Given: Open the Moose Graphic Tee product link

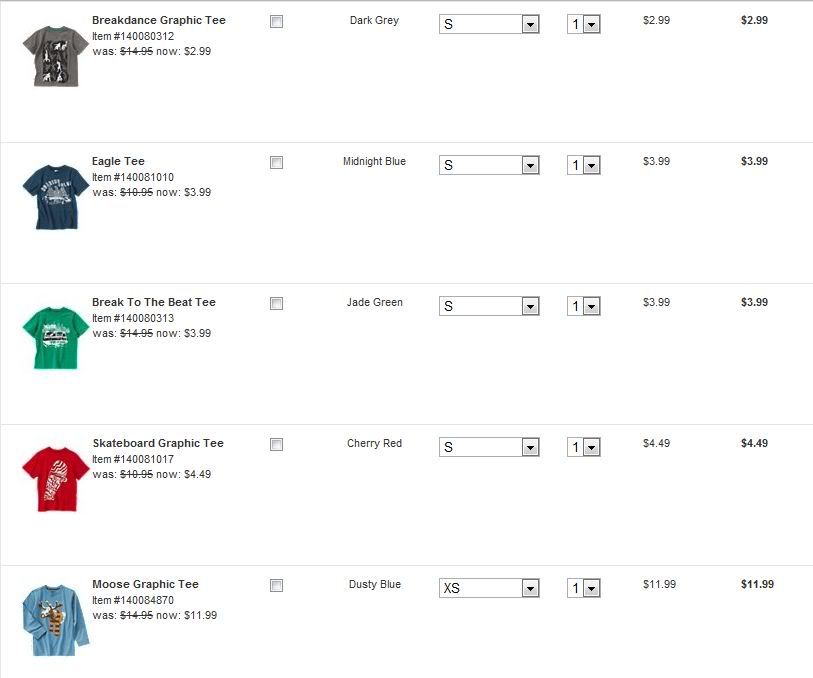Looking at the screenshot, I should coord(145,584).
